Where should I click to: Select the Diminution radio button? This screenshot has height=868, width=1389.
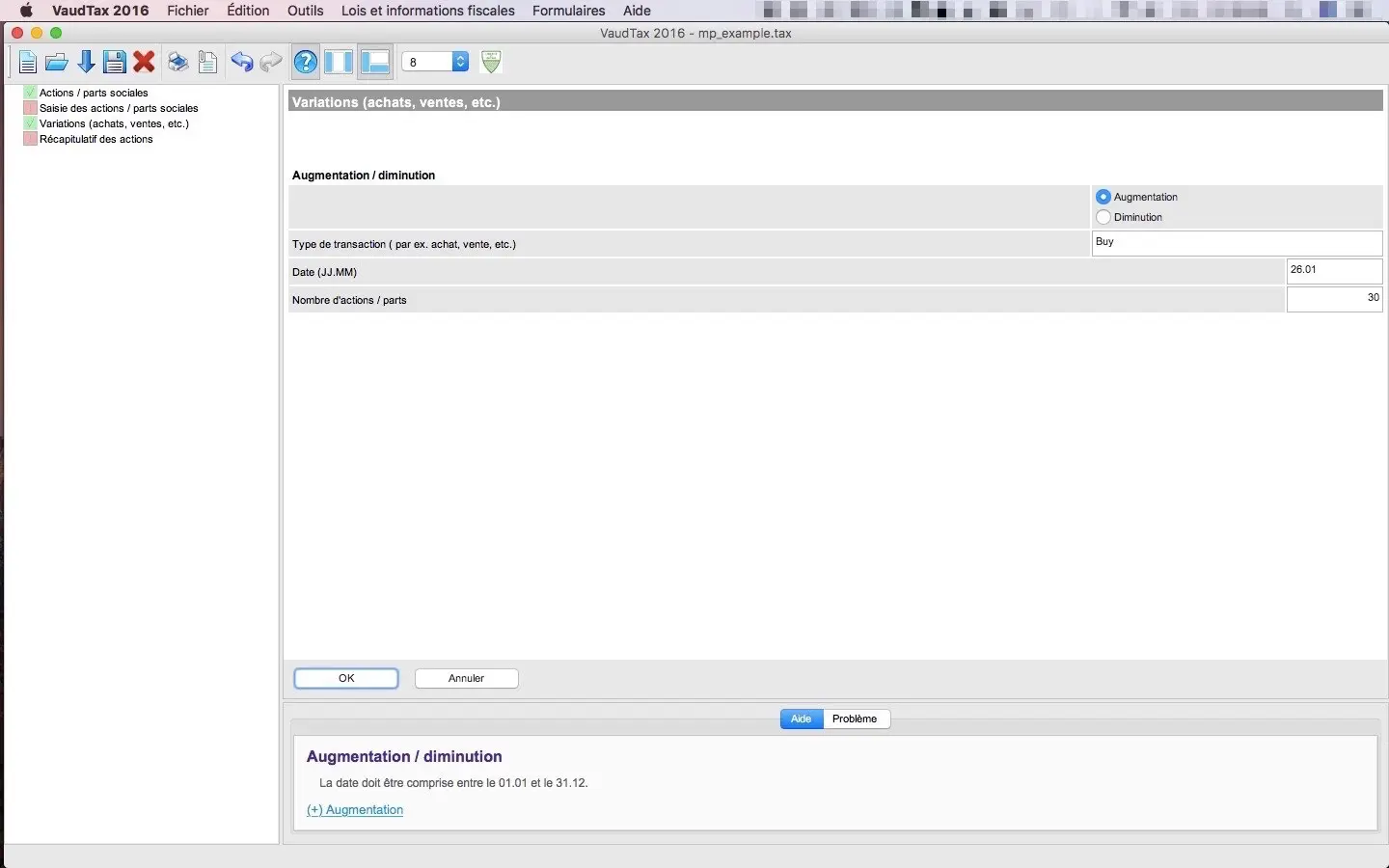(1103, 217)
